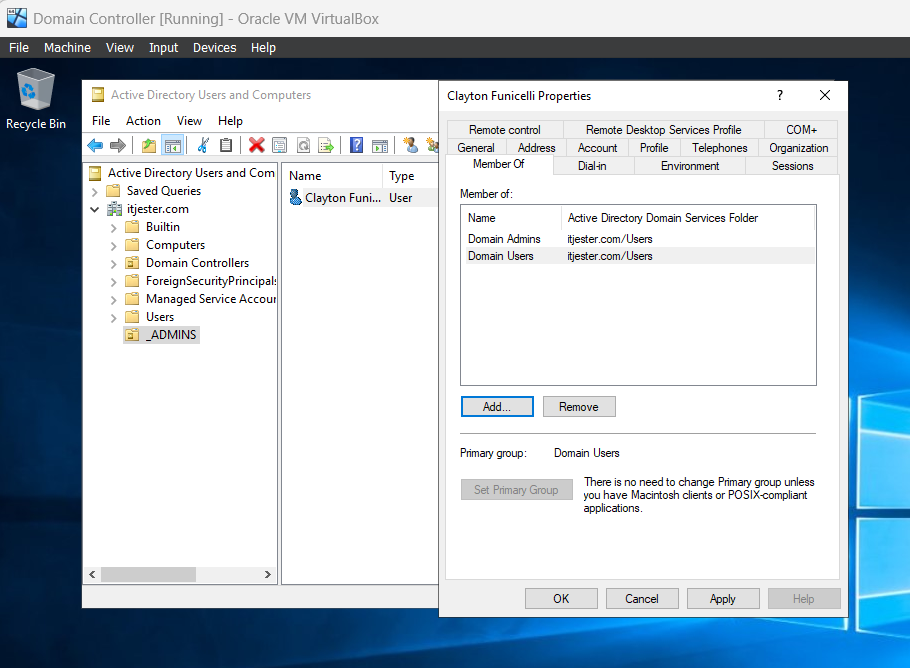The width and height of the screenshot is (910, 668).
Task: Click the Properties toolbar icon
Action: (280, 145)
